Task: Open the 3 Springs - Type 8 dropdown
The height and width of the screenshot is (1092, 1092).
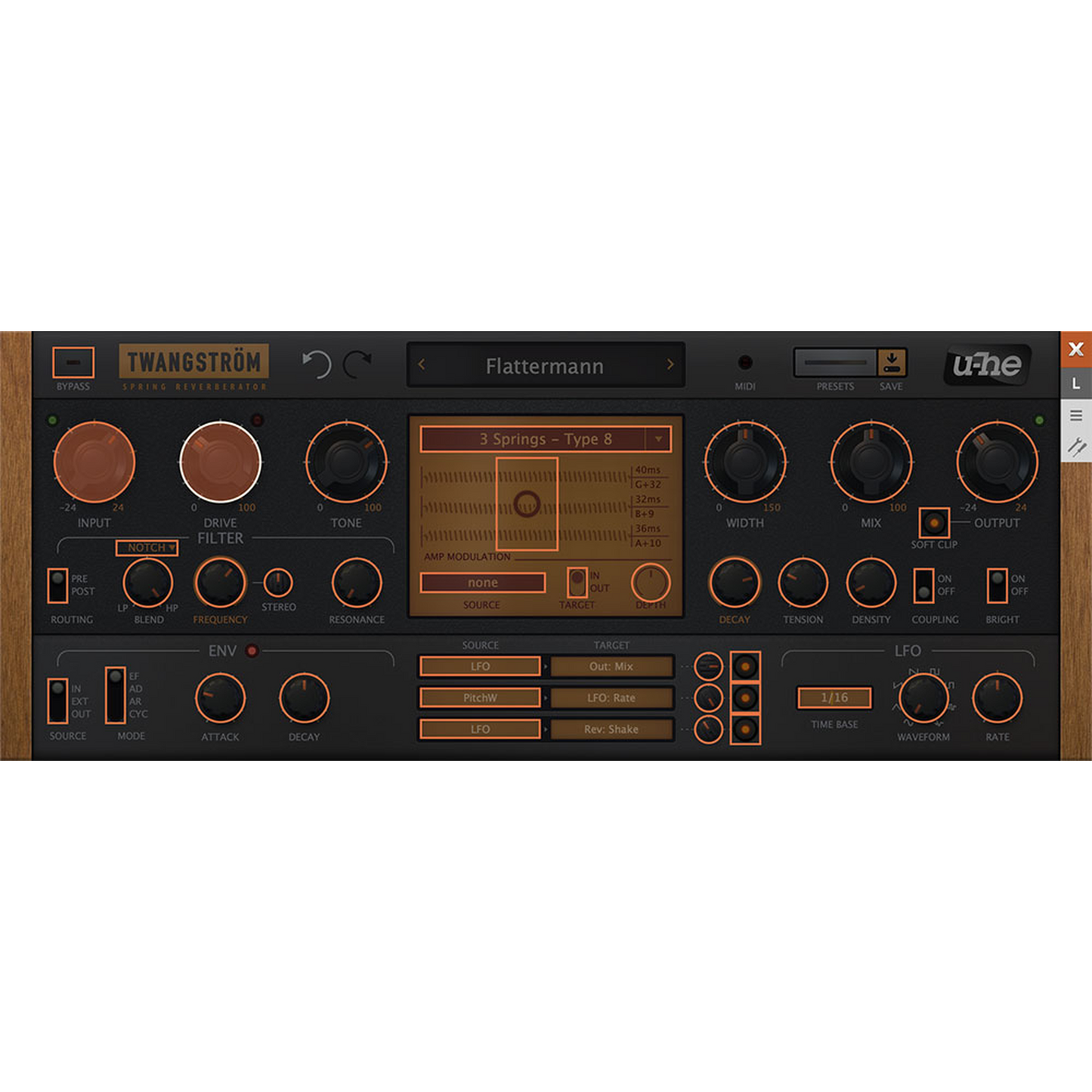Action: point(545,439)
